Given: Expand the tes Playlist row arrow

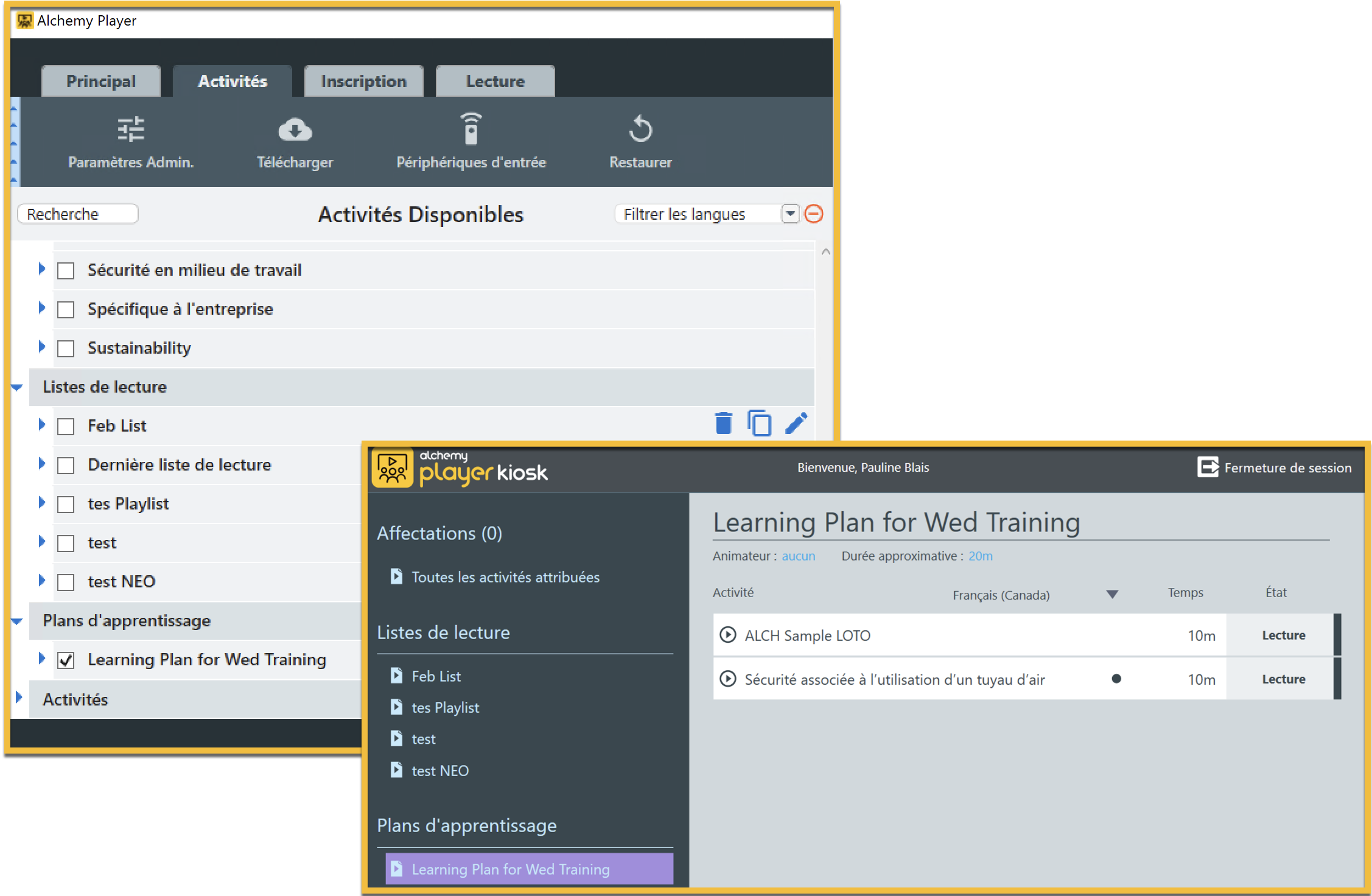Looking at the screenshot, I should point(41,502).
